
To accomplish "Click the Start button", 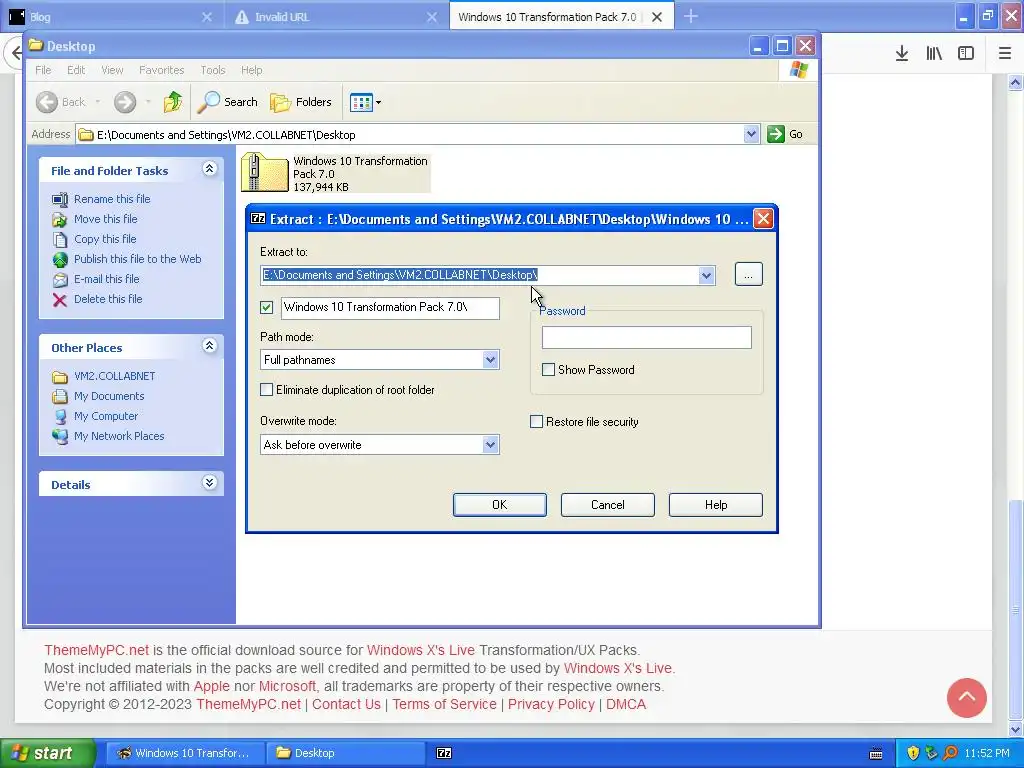I will [47, 753].
